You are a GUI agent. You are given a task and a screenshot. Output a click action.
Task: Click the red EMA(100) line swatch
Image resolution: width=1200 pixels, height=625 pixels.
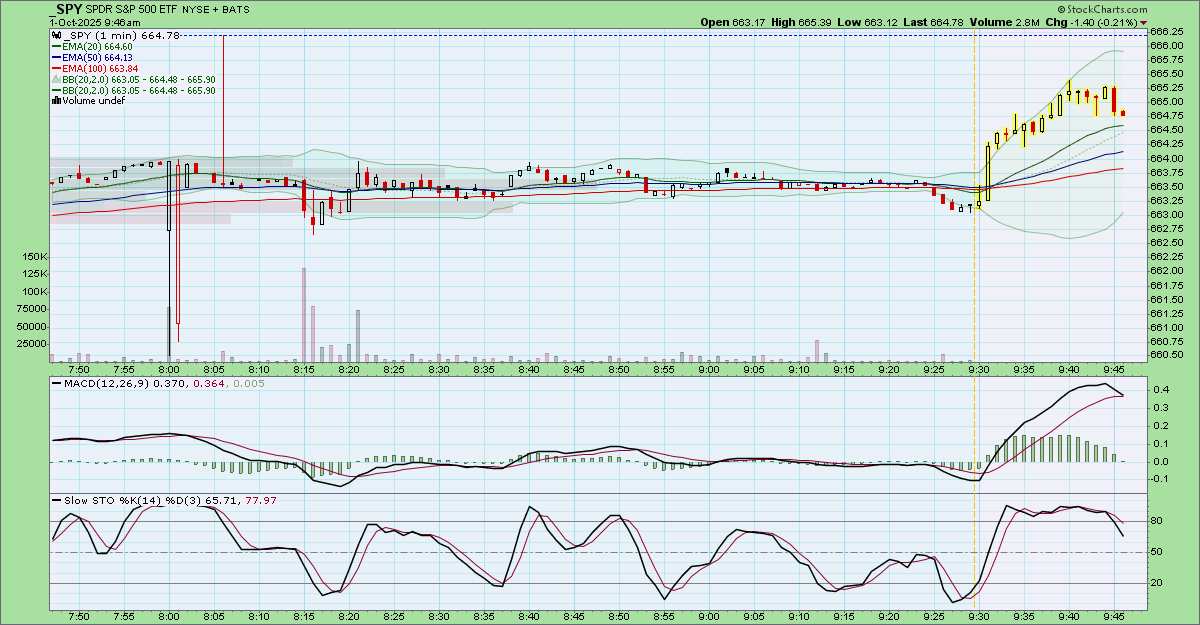click(56, 69)
